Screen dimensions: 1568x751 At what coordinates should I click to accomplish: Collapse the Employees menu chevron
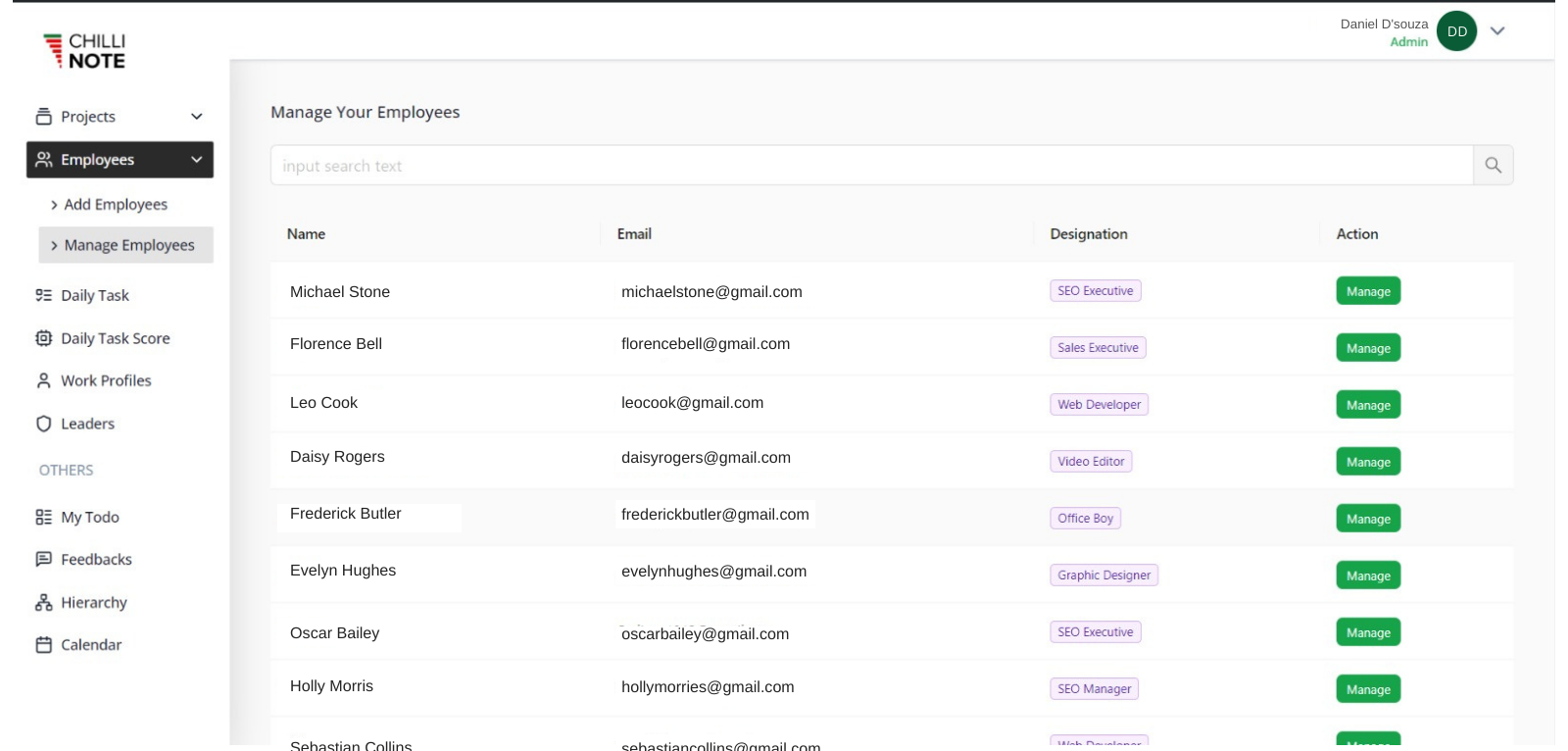(x=196, y=160)
